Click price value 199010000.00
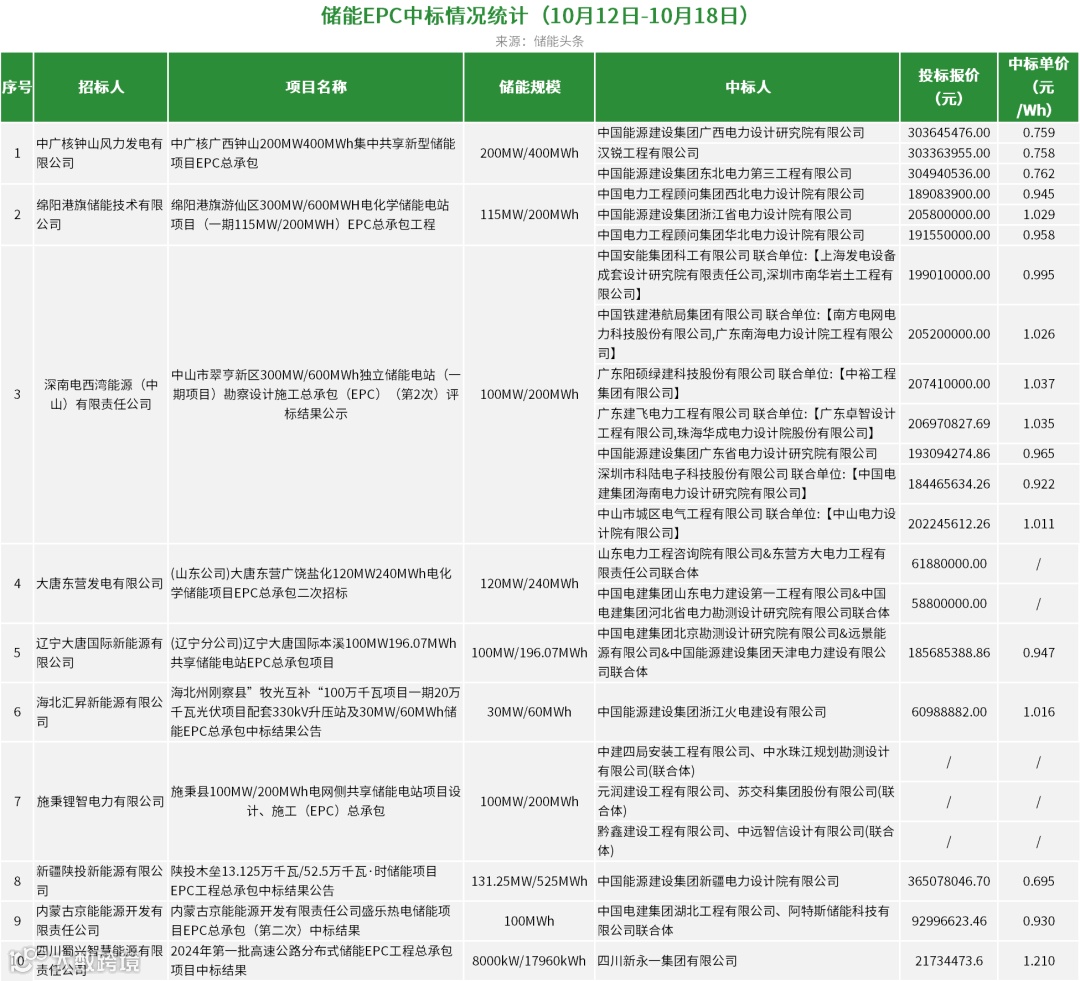 click(948, 274)
